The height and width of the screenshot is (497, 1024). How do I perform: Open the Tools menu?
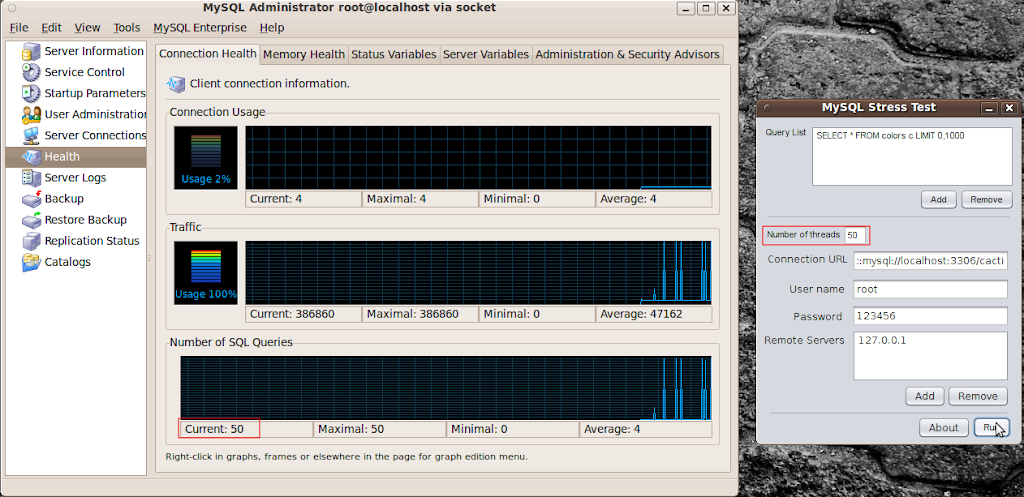(x=127, y=27)
